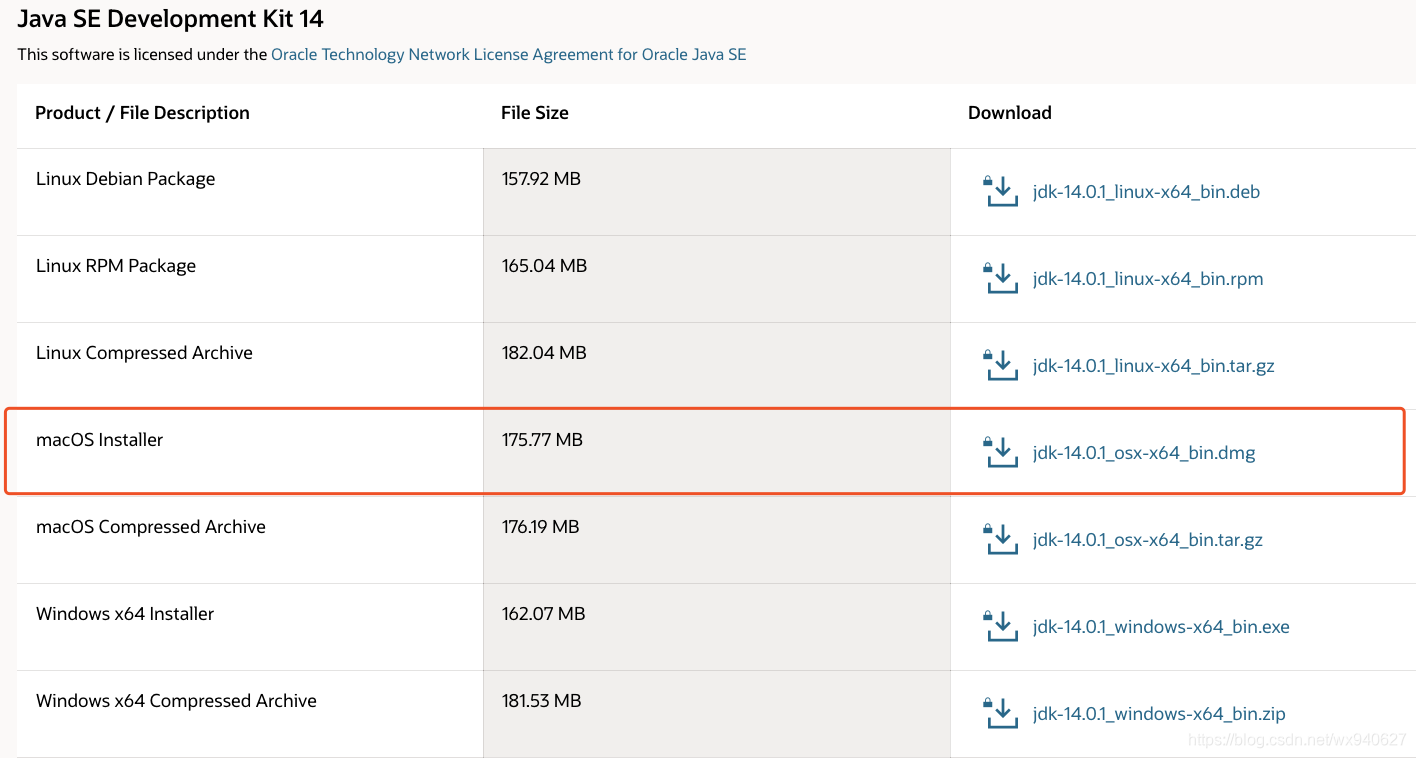Image resolution: width=1416 pixels, height=758 pixels.
Task: Click the 165.04 MB file size cell
Action: pyautogui.click(x=716, y=279)
